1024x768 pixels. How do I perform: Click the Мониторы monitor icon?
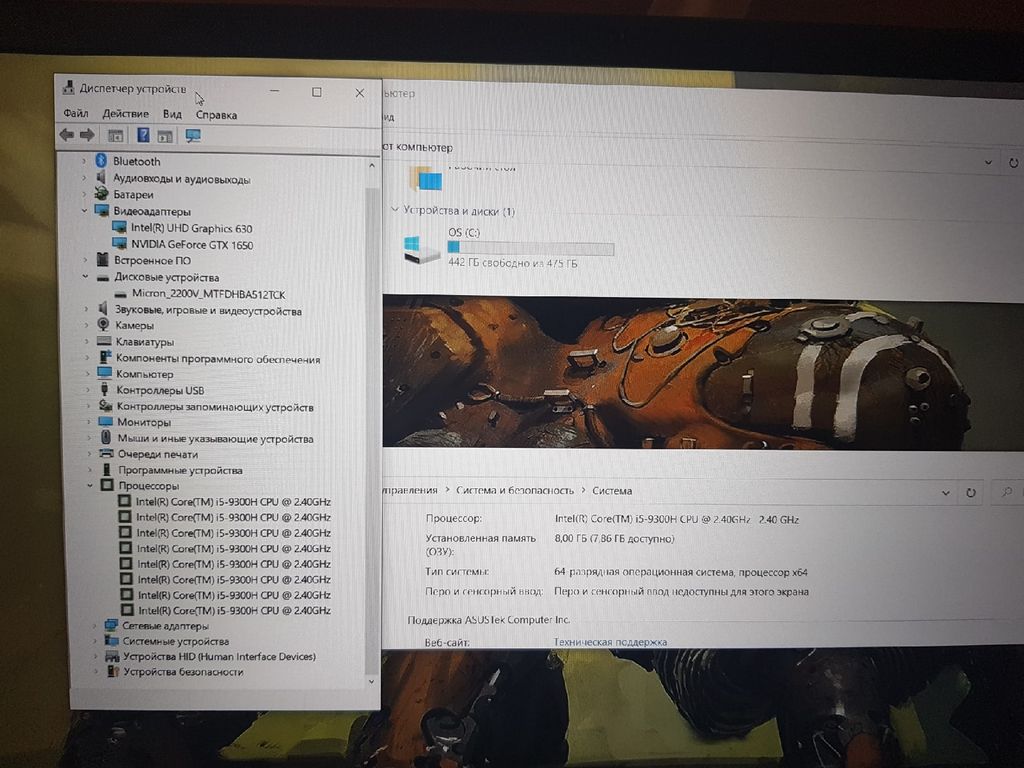[105, 421]
